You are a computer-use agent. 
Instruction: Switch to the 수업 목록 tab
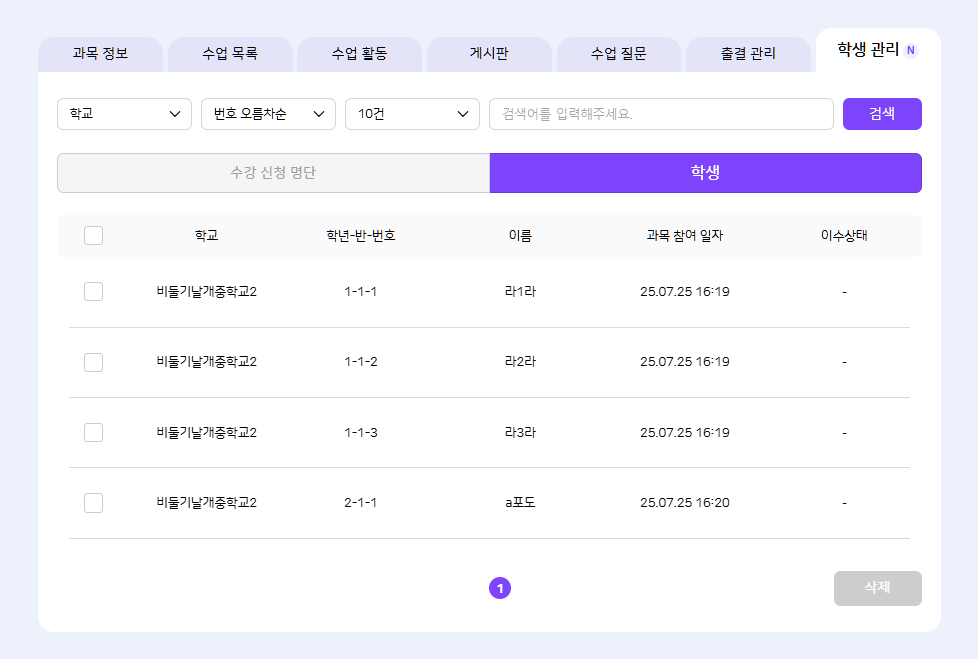click(230, 54)
